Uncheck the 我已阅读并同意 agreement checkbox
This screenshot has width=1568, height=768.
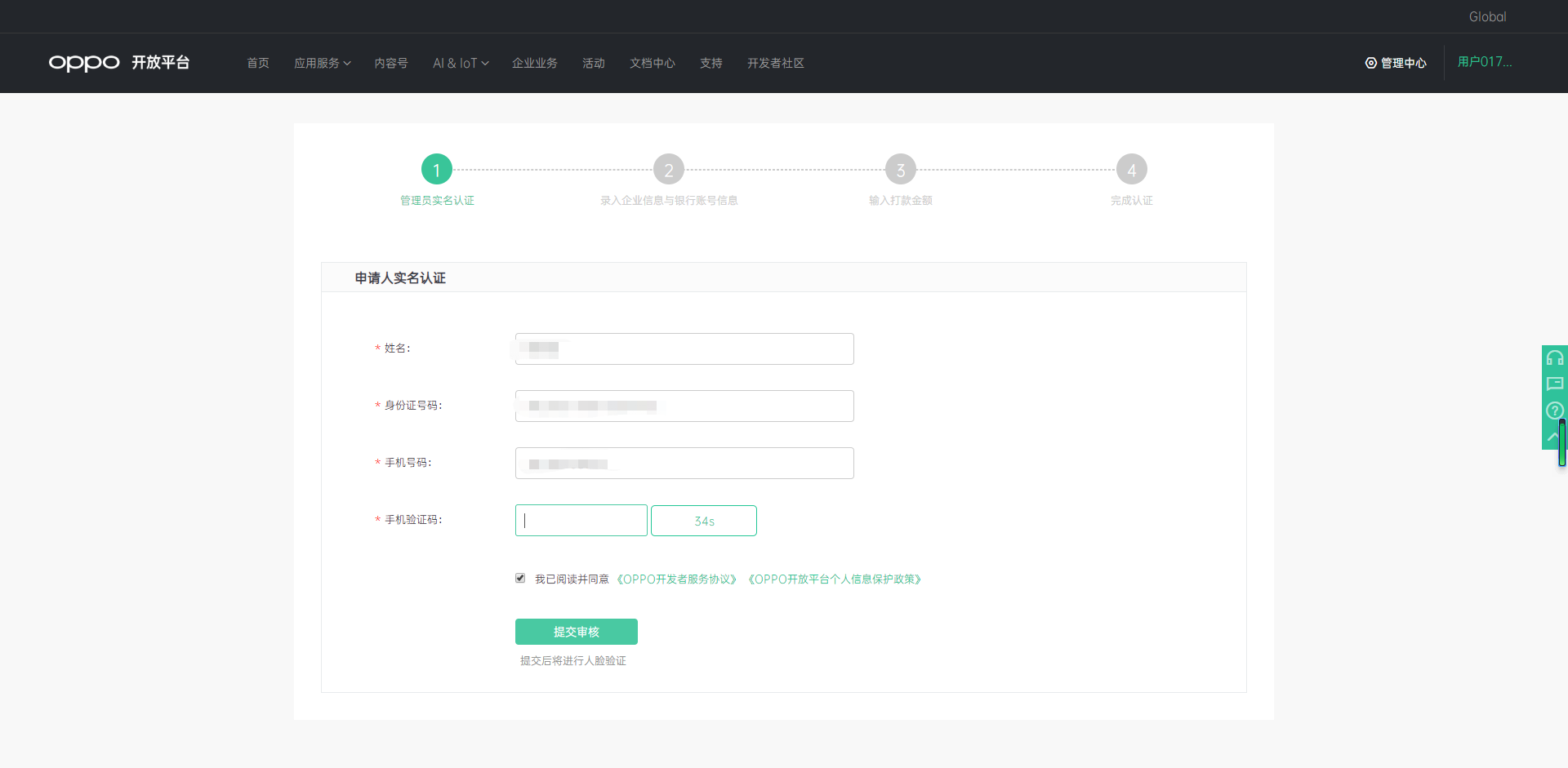pos(520,578)
